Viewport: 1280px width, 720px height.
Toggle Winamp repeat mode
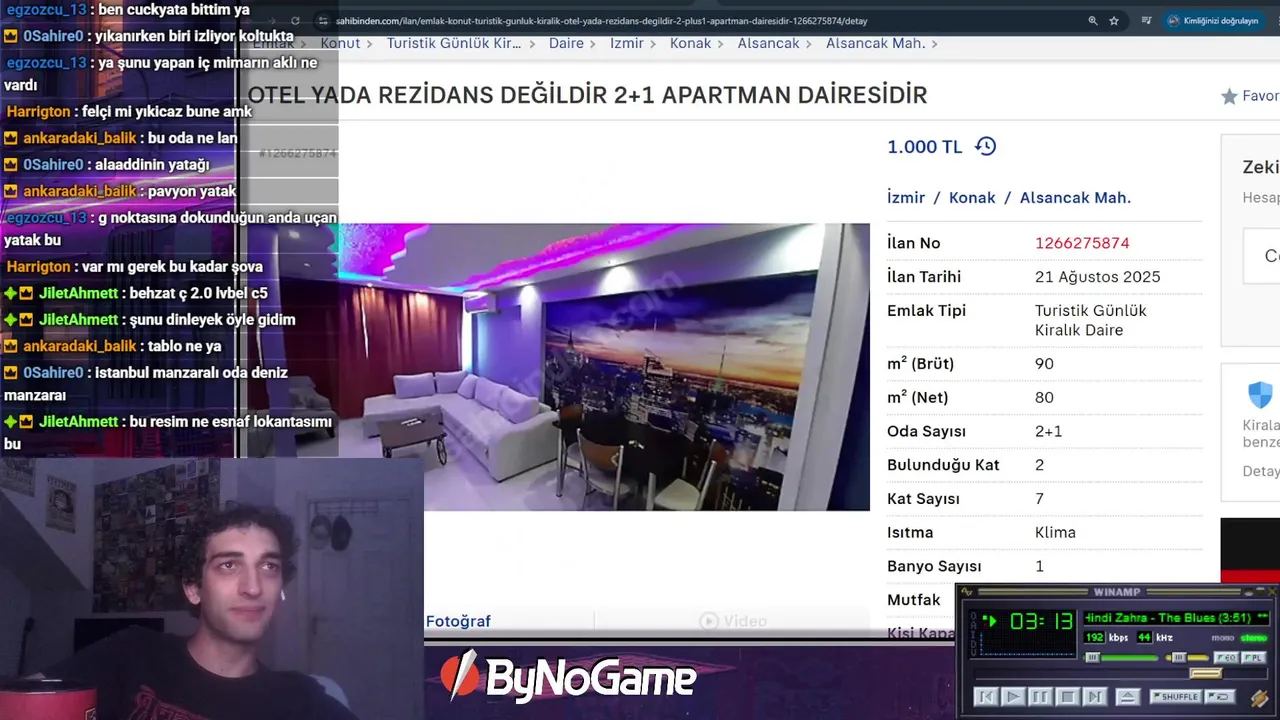[1220, 696]
